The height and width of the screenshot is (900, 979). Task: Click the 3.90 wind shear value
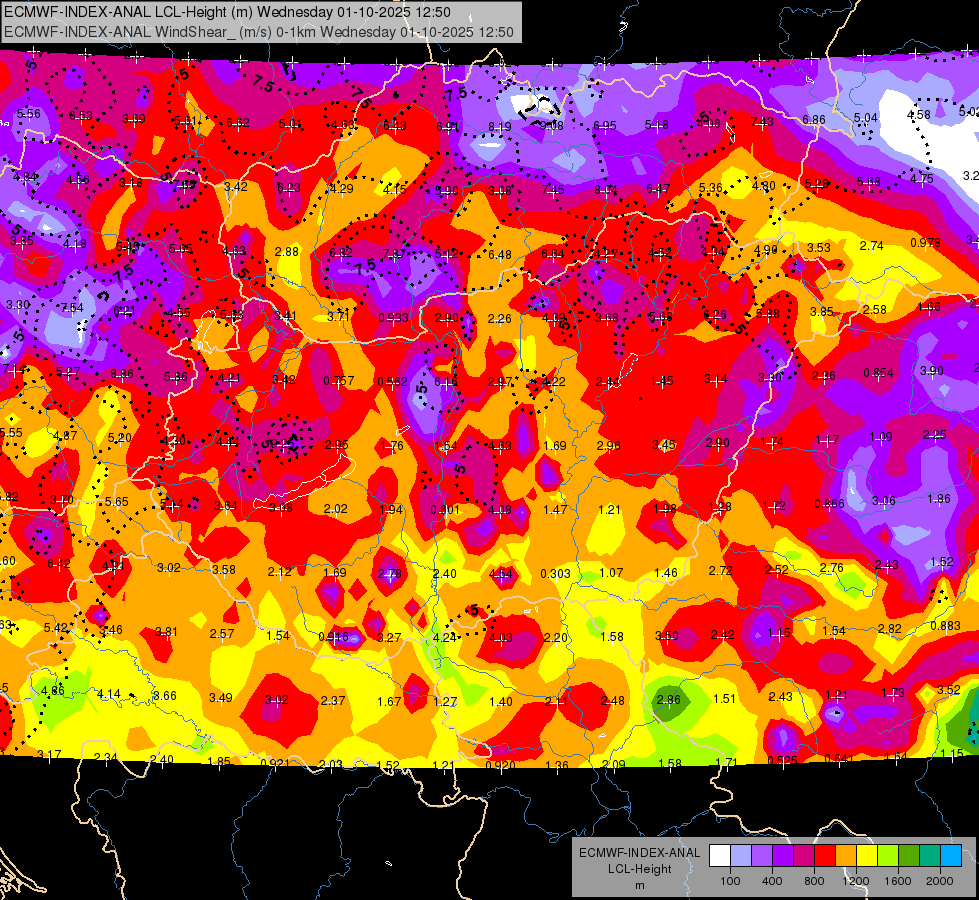pyautogui.click(x=932, y=370)
